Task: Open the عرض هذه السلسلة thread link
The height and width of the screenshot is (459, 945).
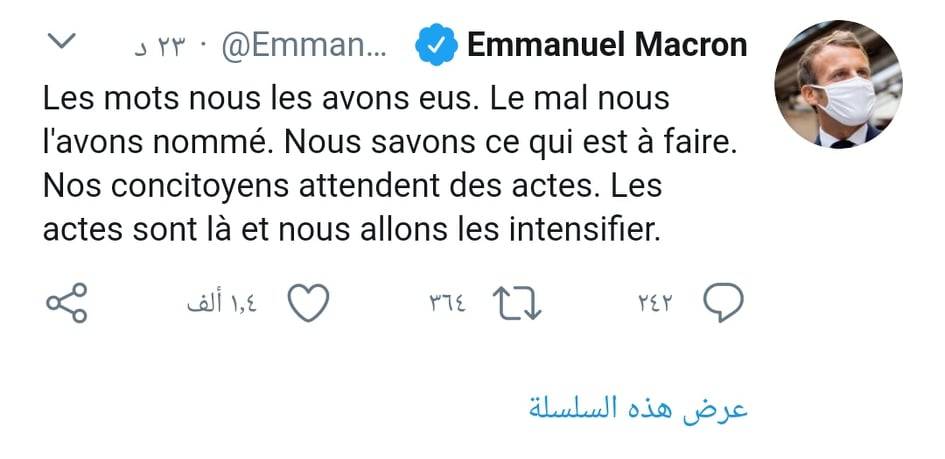Action: (x=638, y=409)
